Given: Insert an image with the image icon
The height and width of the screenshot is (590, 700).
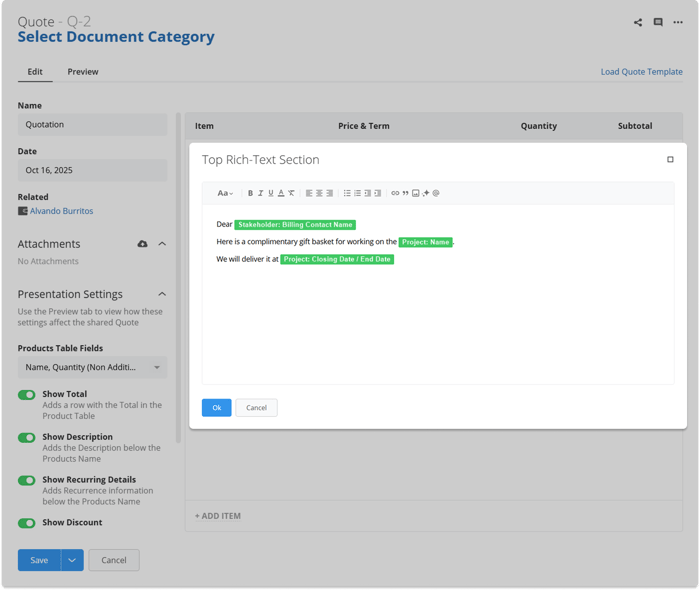Looking at the screenshot, I should tap(416, 193).
